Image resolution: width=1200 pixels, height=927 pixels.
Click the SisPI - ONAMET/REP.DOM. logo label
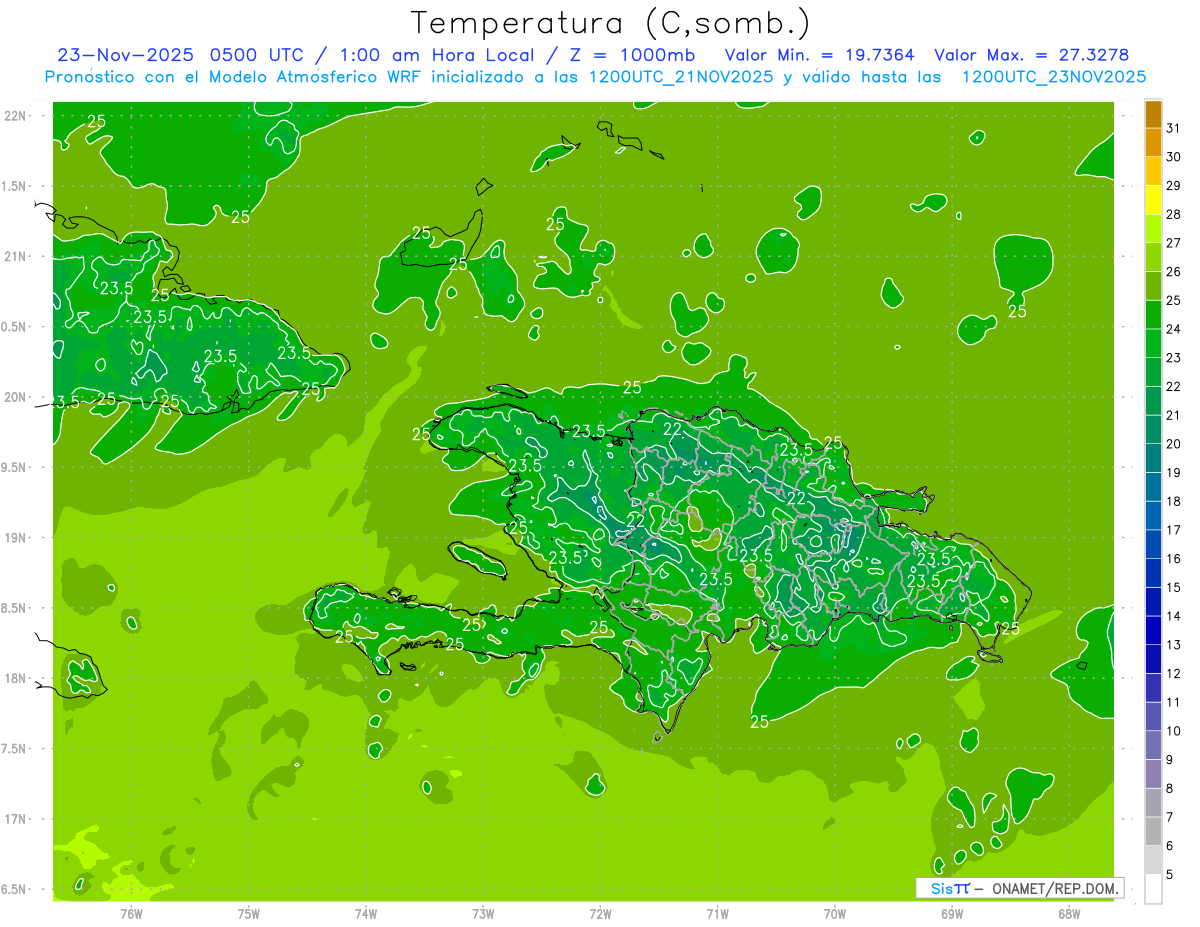click(x=1019, y=888)
